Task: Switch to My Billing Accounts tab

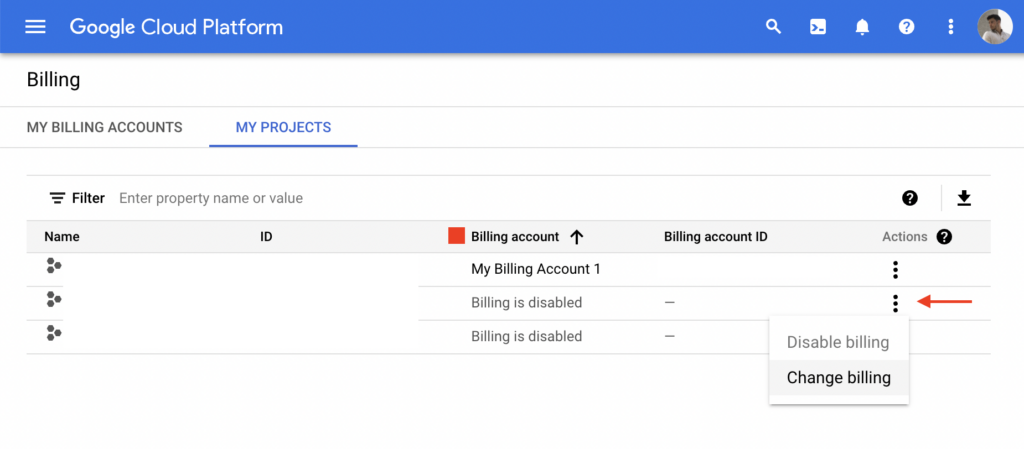Action: click(x=104, y=127)
